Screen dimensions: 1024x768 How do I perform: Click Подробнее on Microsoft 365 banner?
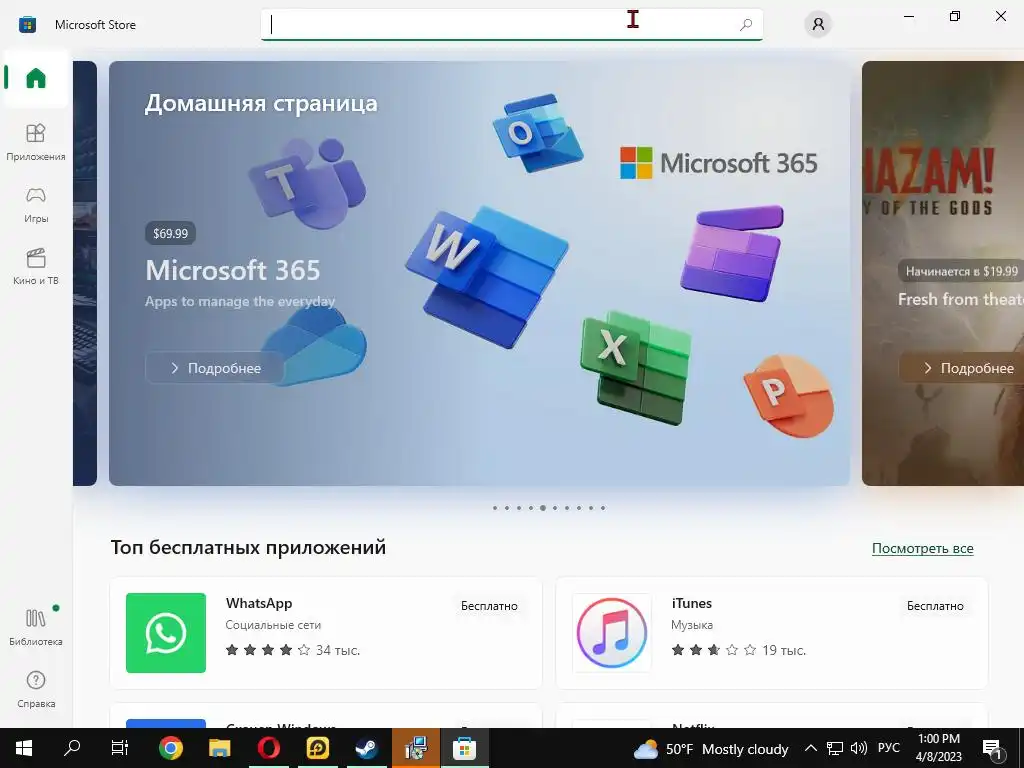click(x=215, y=368)
